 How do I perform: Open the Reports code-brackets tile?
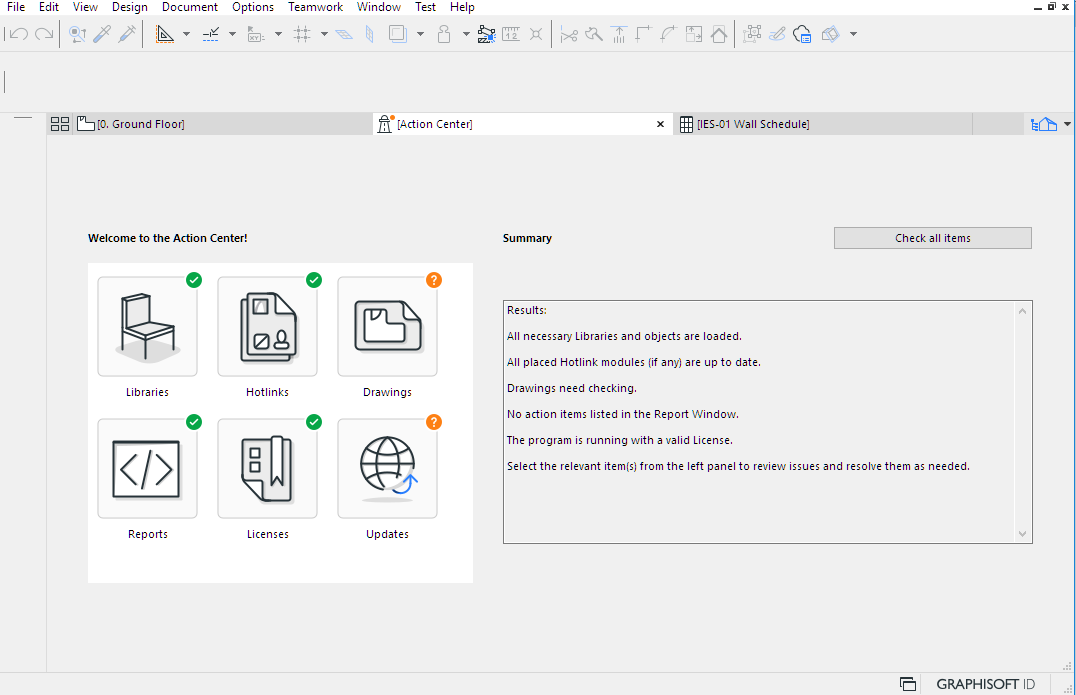pos(148,469)
